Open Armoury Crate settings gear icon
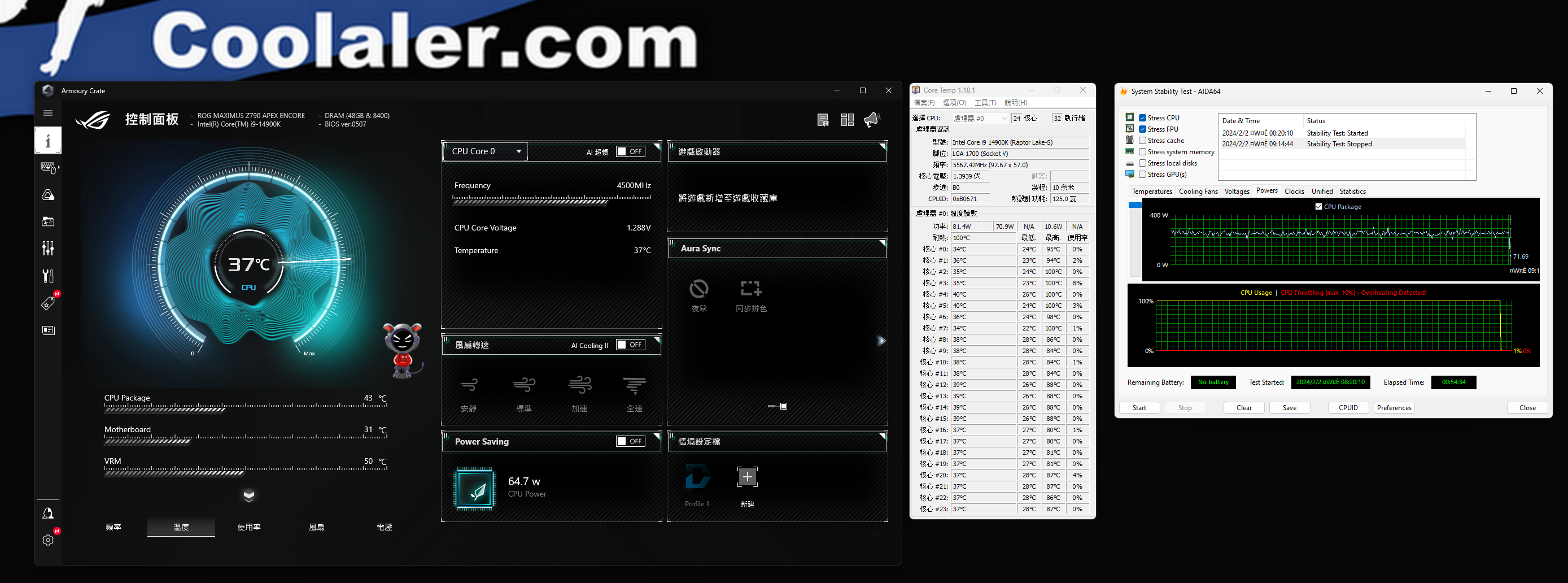 [x=48, y=540]
